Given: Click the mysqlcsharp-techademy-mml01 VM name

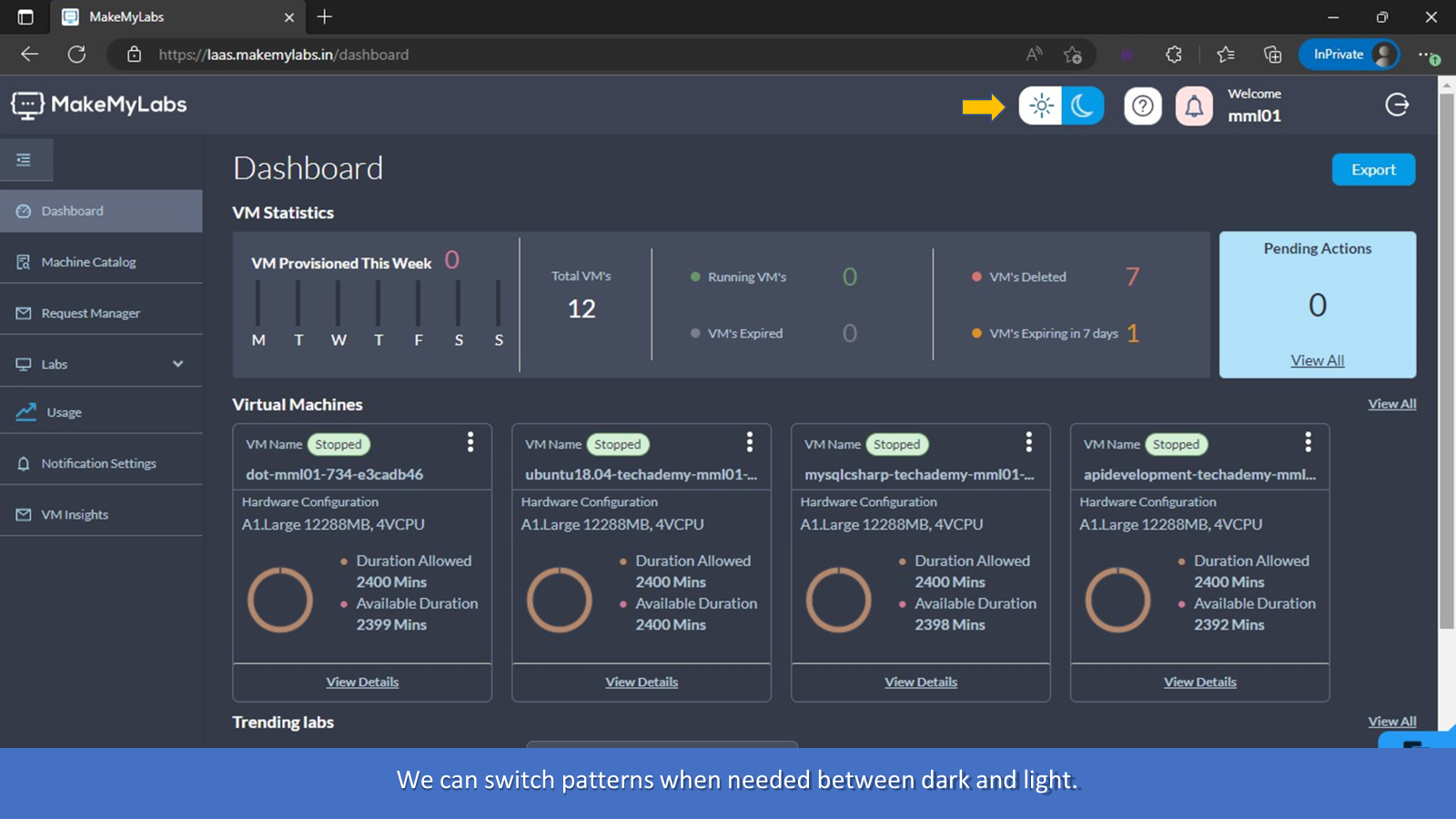Looking at the screenshot, I should coord(919,474).
